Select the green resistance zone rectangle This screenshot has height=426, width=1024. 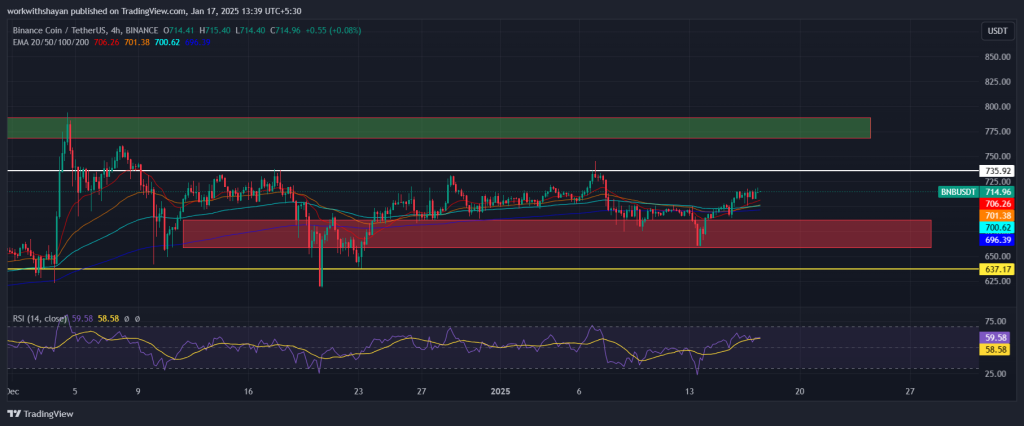[x=439, y=128]
